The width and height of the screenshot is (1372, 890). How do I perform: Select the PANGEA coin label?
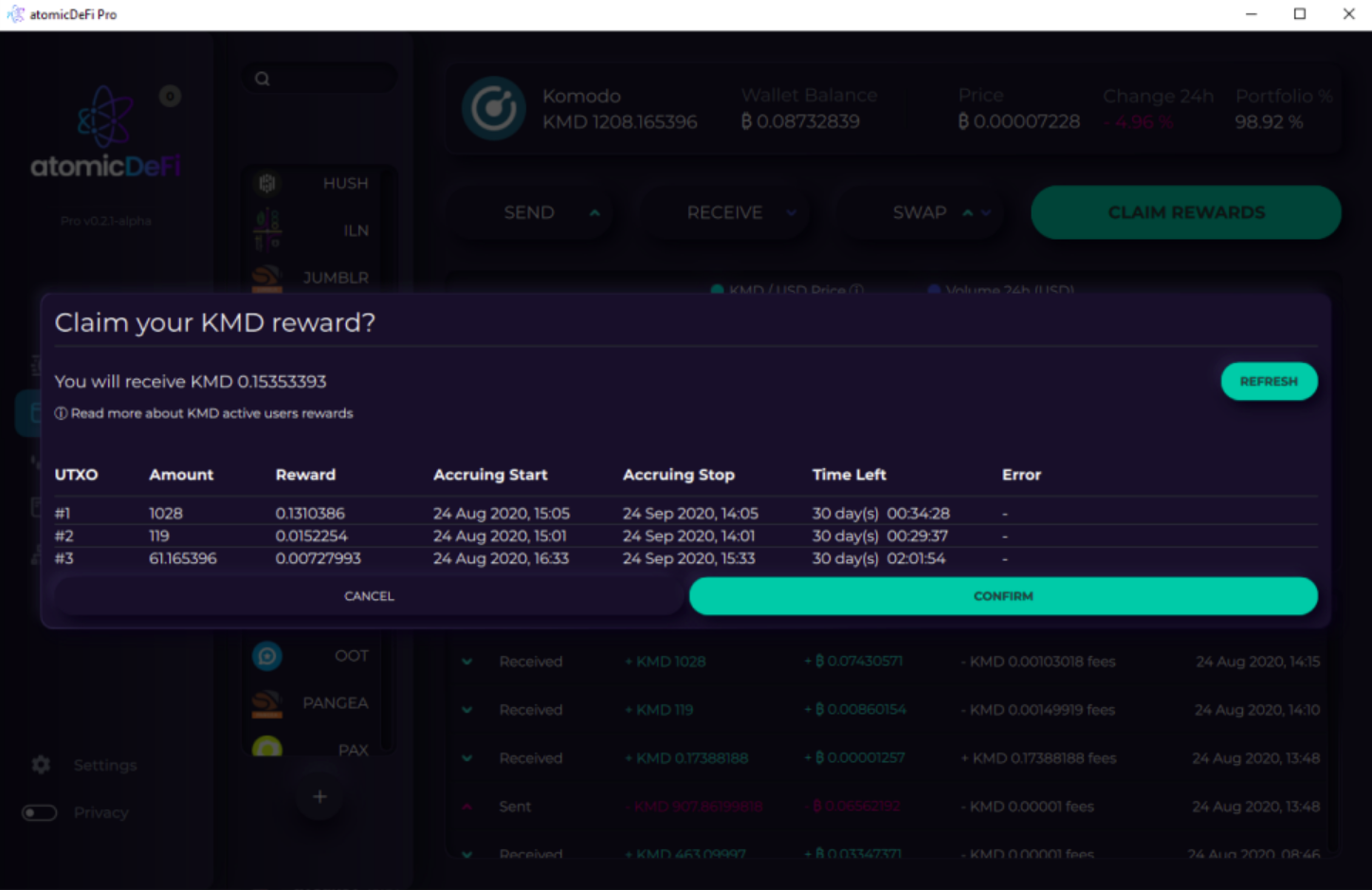[x=336, y=702]
